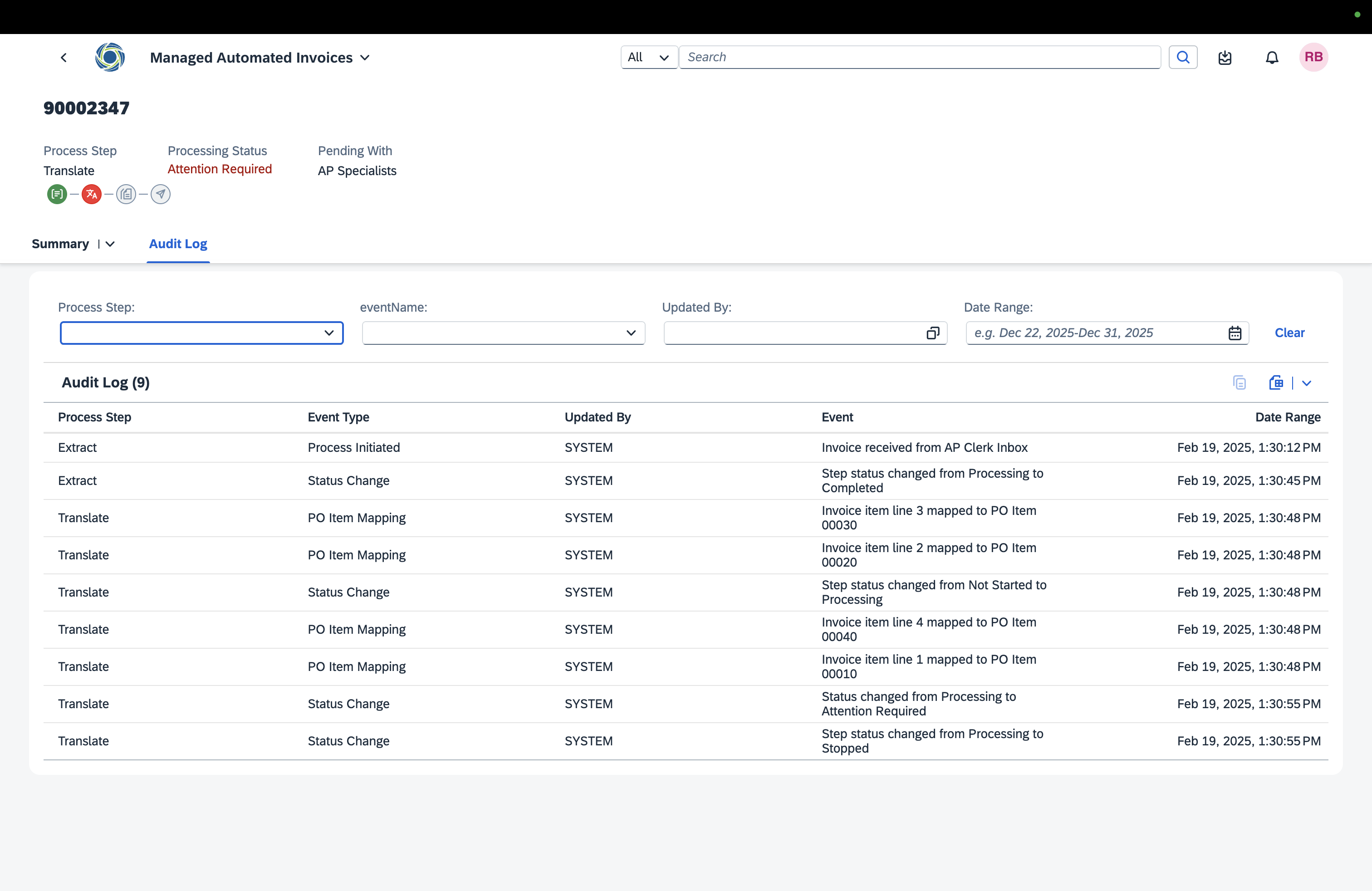Image resolution: width=1372 pixels, height=891 pixels.
Task: Export the Audit Log to spreadsheet
Action: coord(1276,382)
